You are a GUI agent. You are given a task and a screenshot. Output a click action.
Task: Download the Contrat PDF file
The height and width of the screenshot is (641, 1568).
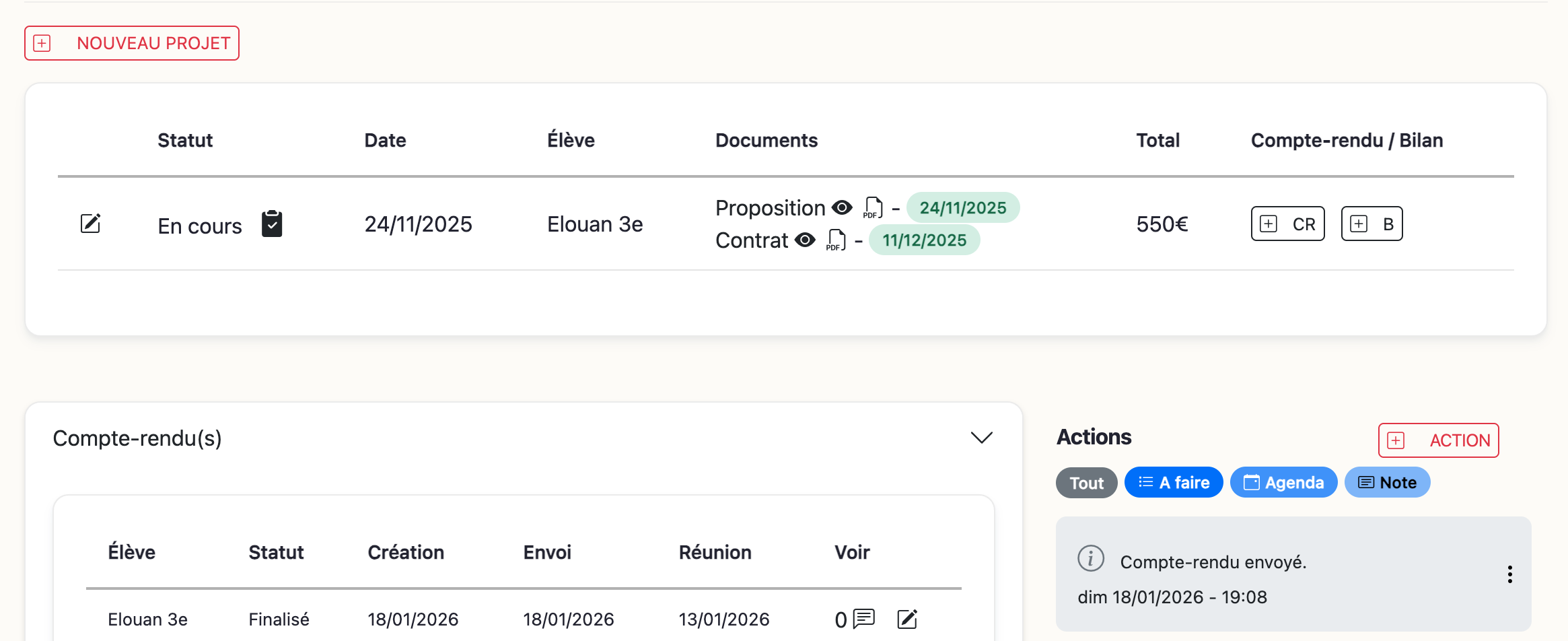click(x=836, y=240)
